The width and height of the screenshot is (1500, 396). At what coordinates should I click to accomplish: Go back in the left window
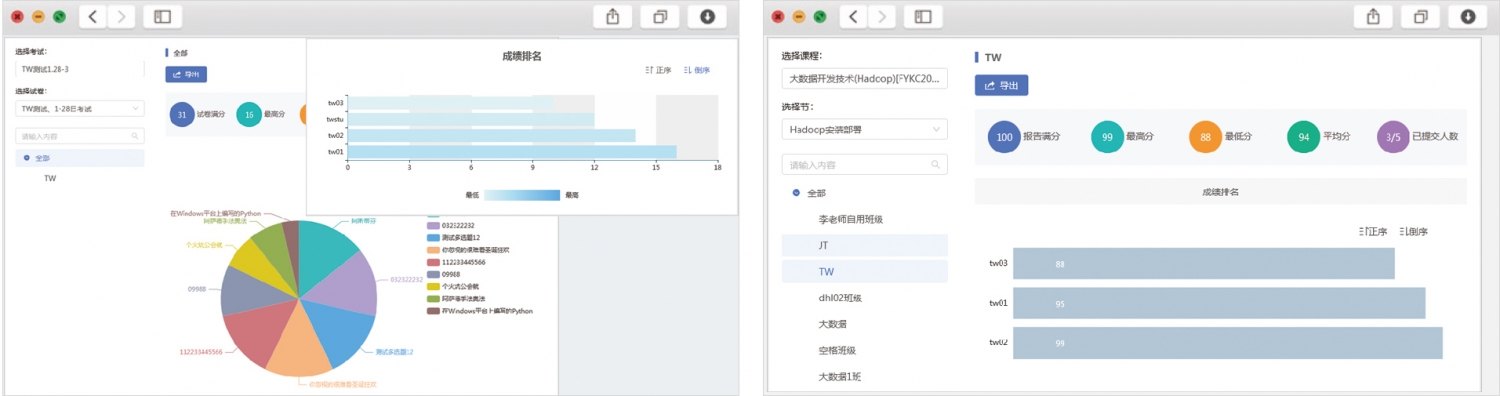[x=93, y=16]
